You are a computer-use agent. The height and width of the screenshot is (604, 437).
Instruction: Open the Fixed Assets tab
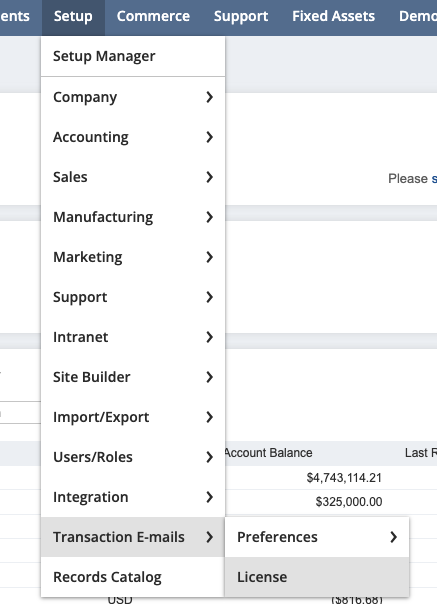[333, 16]
